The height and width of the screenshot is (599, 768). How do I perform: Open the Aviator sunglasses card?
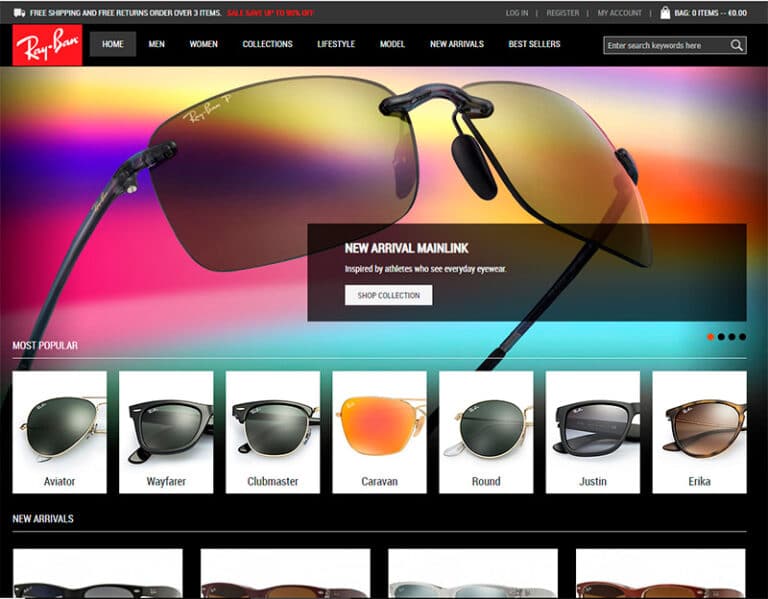coord(59,432)
